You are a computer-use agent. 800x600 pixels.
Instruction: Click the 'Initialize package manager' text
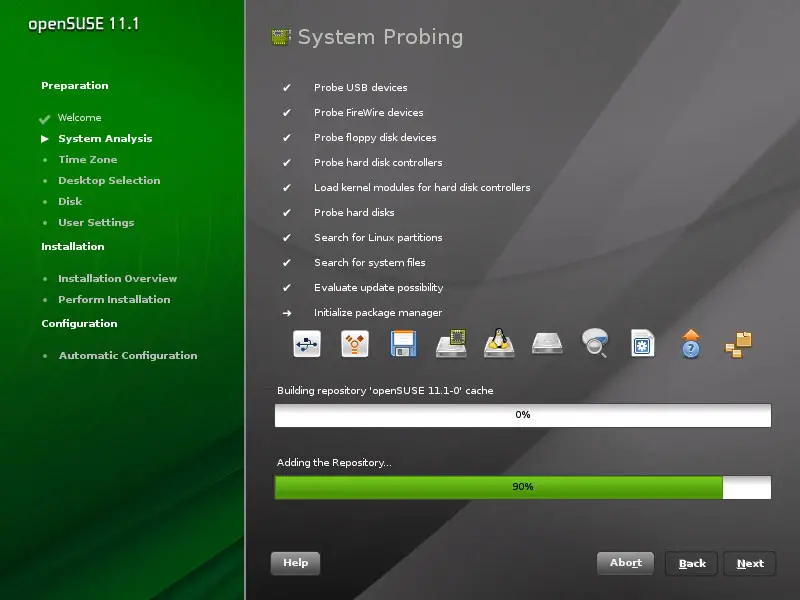[378, 313]
